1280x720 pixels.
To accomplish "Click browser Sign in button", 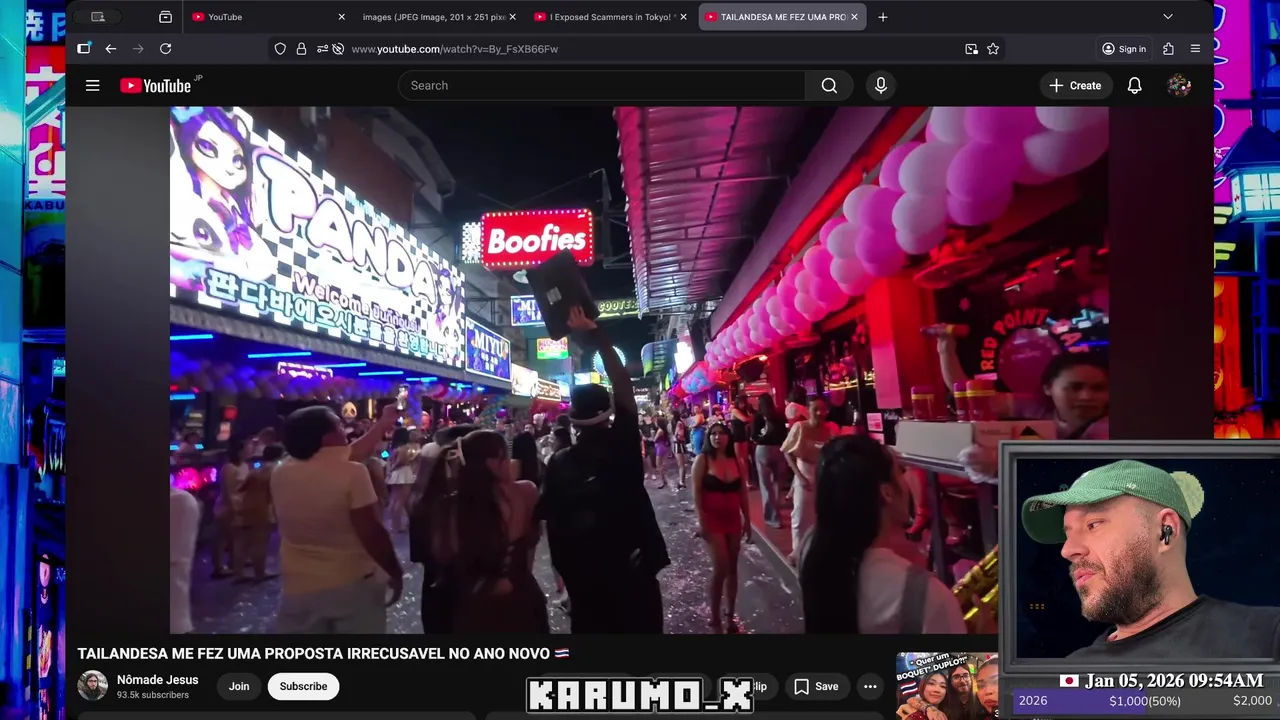I will [x=1124, y=49].
